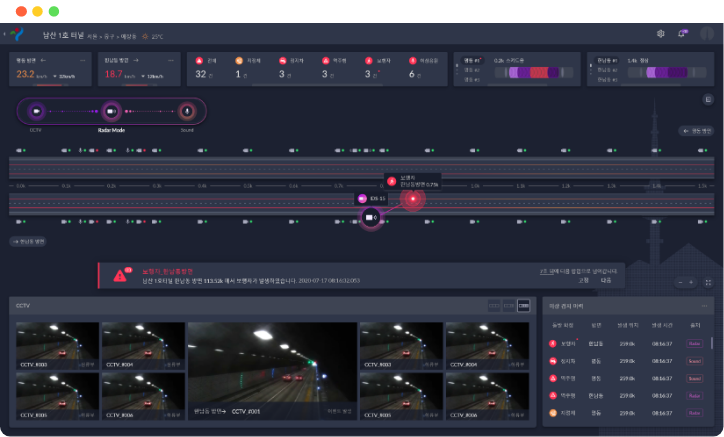Open more options on 한남동 방면 speed card
Image resolution: width=724 pixels, height=437 pixels.
(x=171, y=61)
